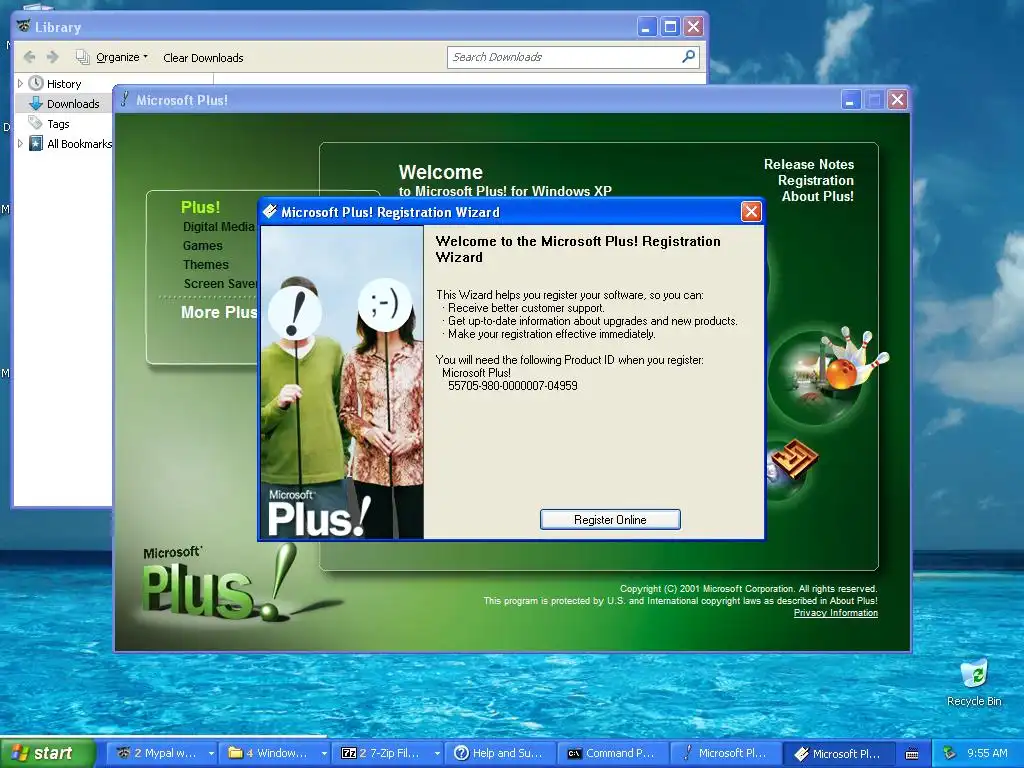Switch to Registration Wizard taskbar button
This screenshot has height=768, width=1024.
pyautogui.click(x=840, y=753)
